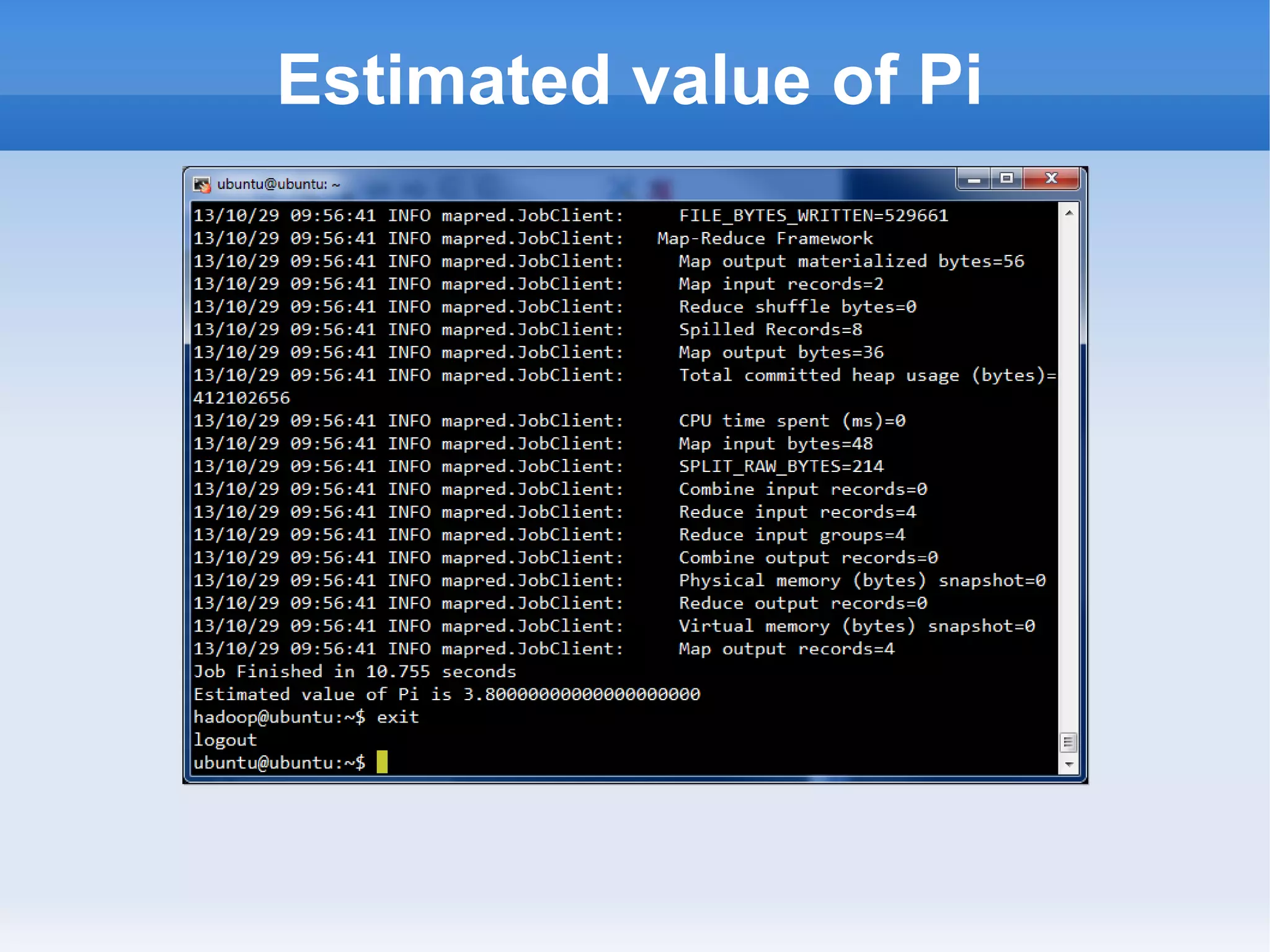Screen dimensions: 1270x952
Task: Click the PuTTY terminal icon in title bar
Action: (202, 184)
